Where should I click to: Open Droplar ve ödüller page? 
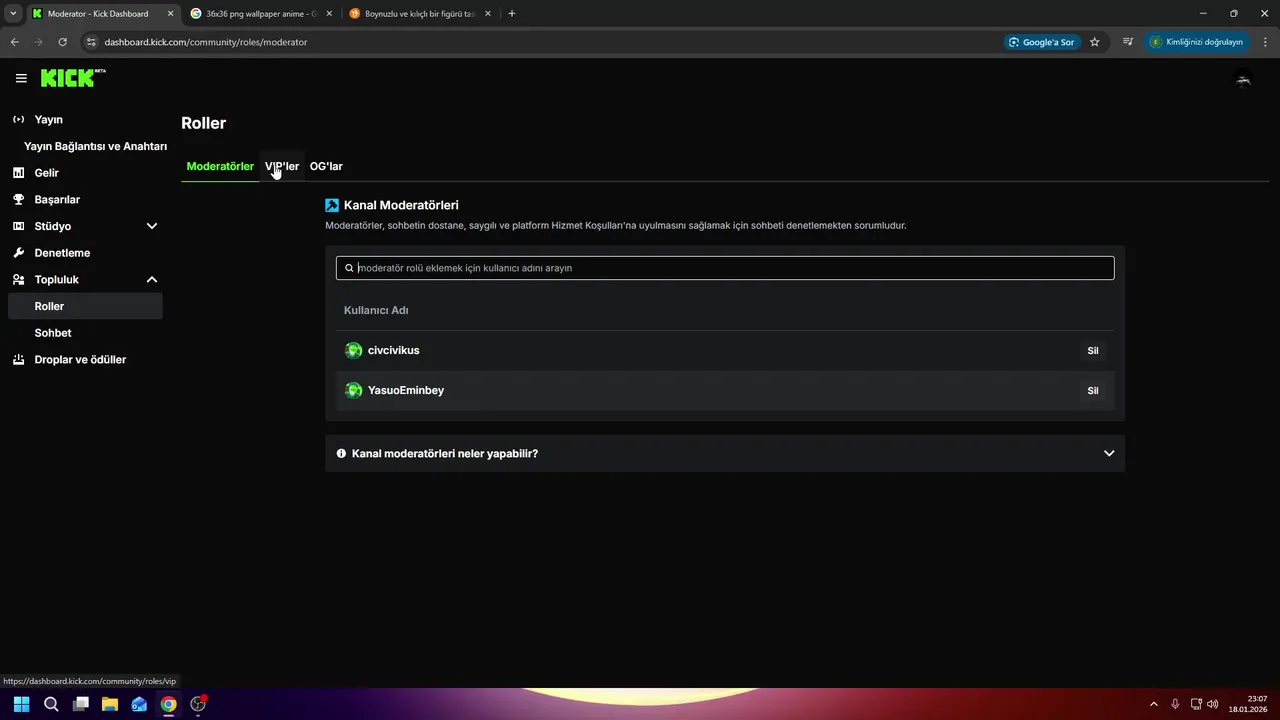click(x=85, y=359)
